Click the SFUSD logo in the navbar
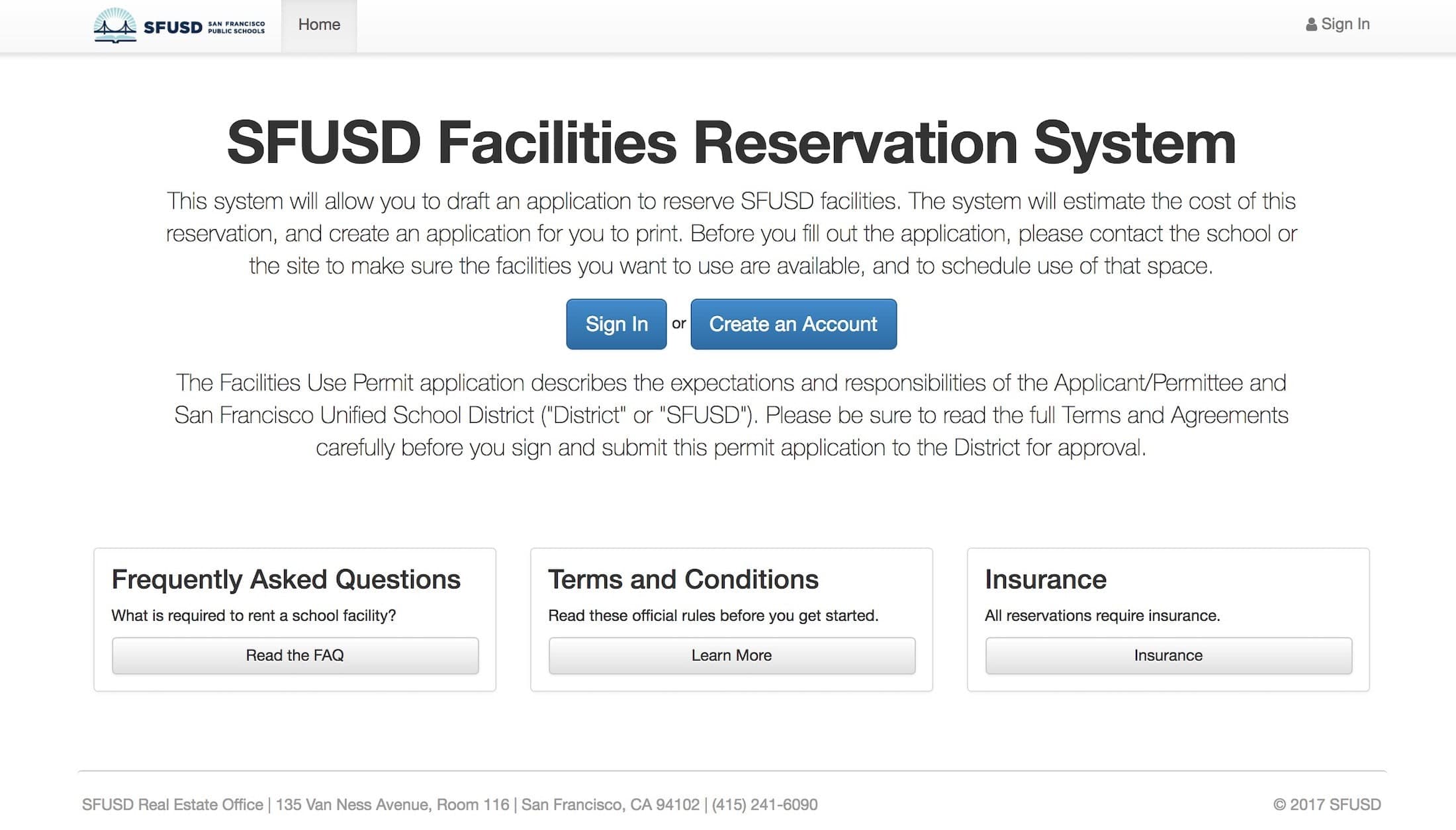Screen dimensions: 1456x830 pyautogui.click(x=179, y=26)
